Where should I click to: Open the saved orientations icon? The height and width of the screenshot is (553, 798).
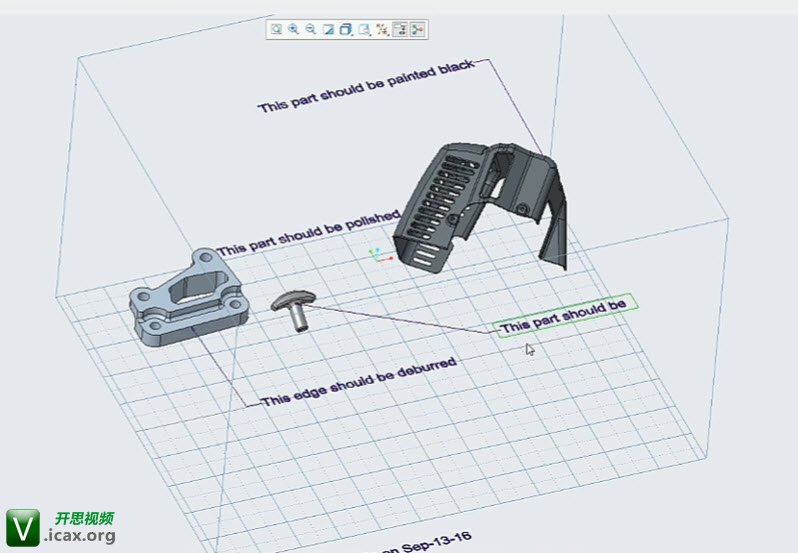[x=364, y=30]
